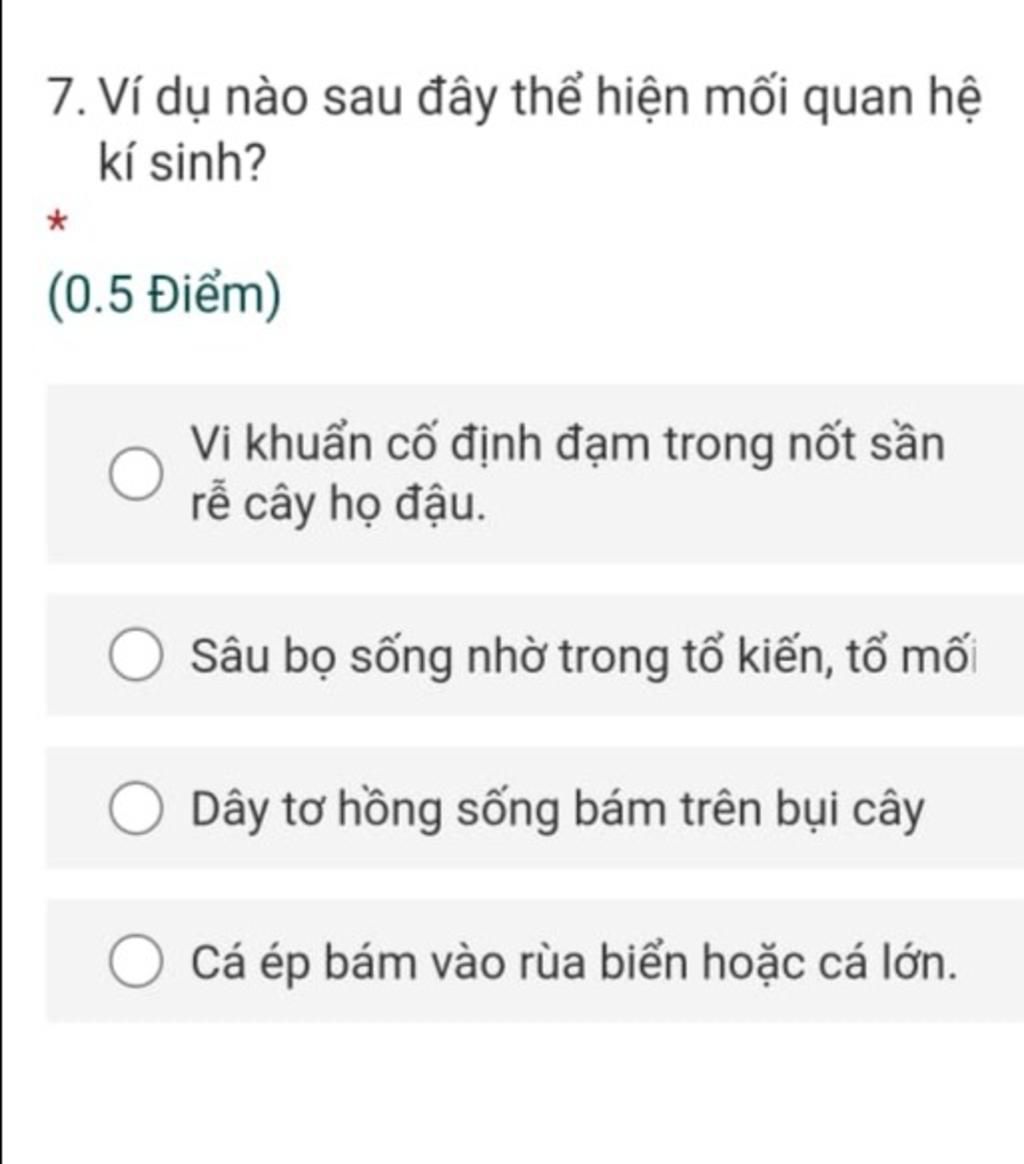Mark the Dây tơ hồng radio button

[137, 808]
